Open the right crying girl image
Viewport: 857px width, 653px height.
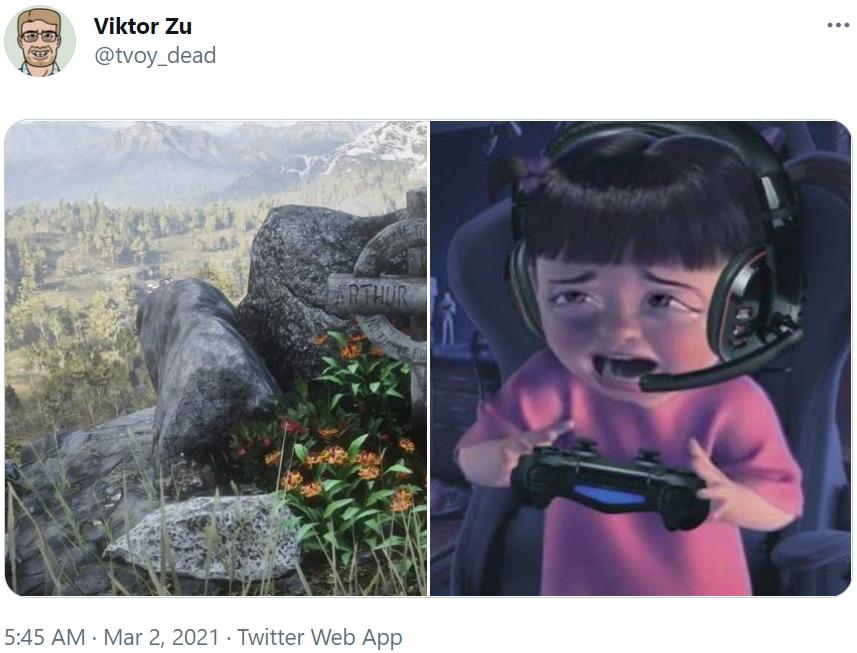(x=640, y=358)
